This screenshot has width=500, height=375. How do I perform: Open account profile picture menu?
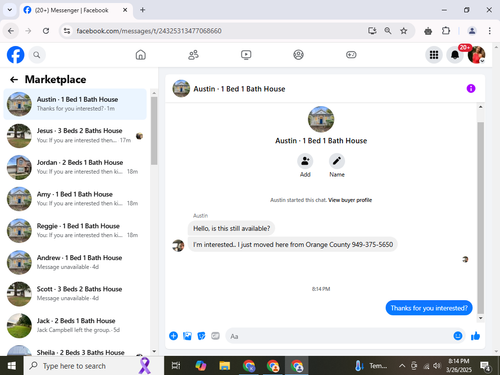tap(476, 55)
